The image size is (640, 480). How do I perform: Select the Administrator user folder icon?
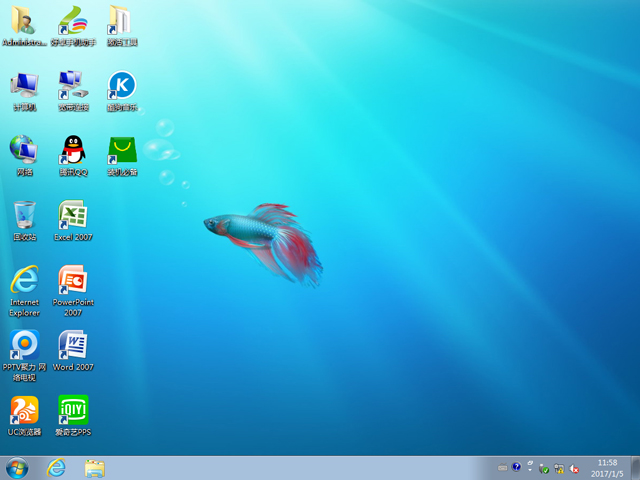pos(24,22)
